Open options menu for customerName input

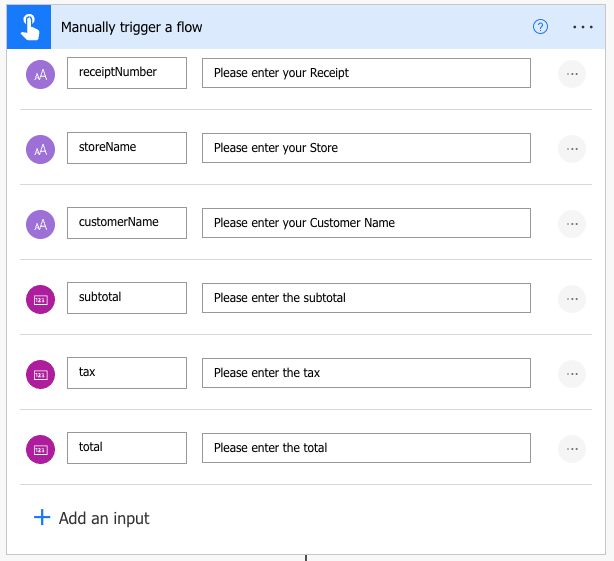click(x=571, y=223)
